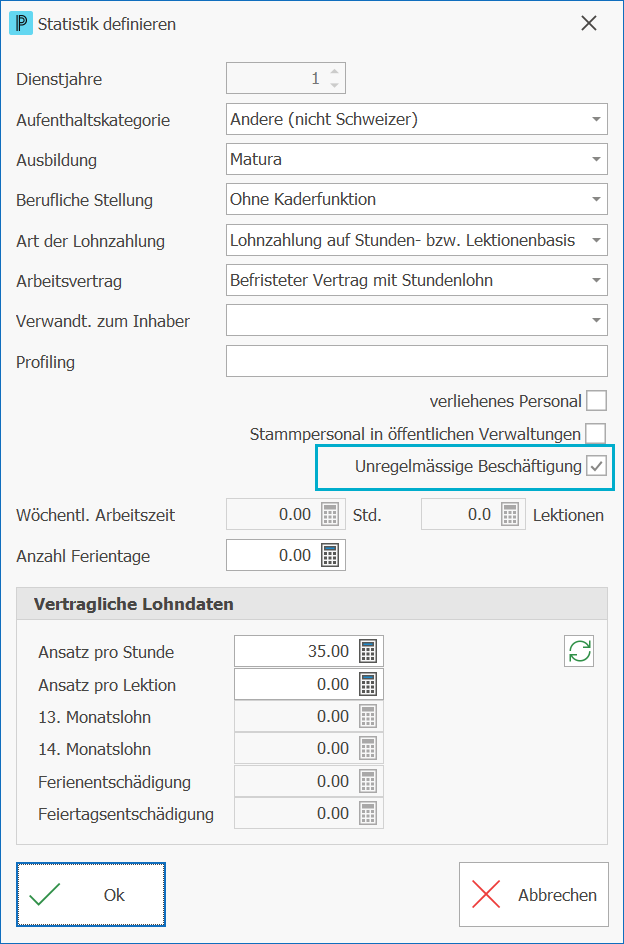
Task: Toggle Stammpersonal in öffentlichen Verwaltungen checkbox
Action: coord(596,433)
